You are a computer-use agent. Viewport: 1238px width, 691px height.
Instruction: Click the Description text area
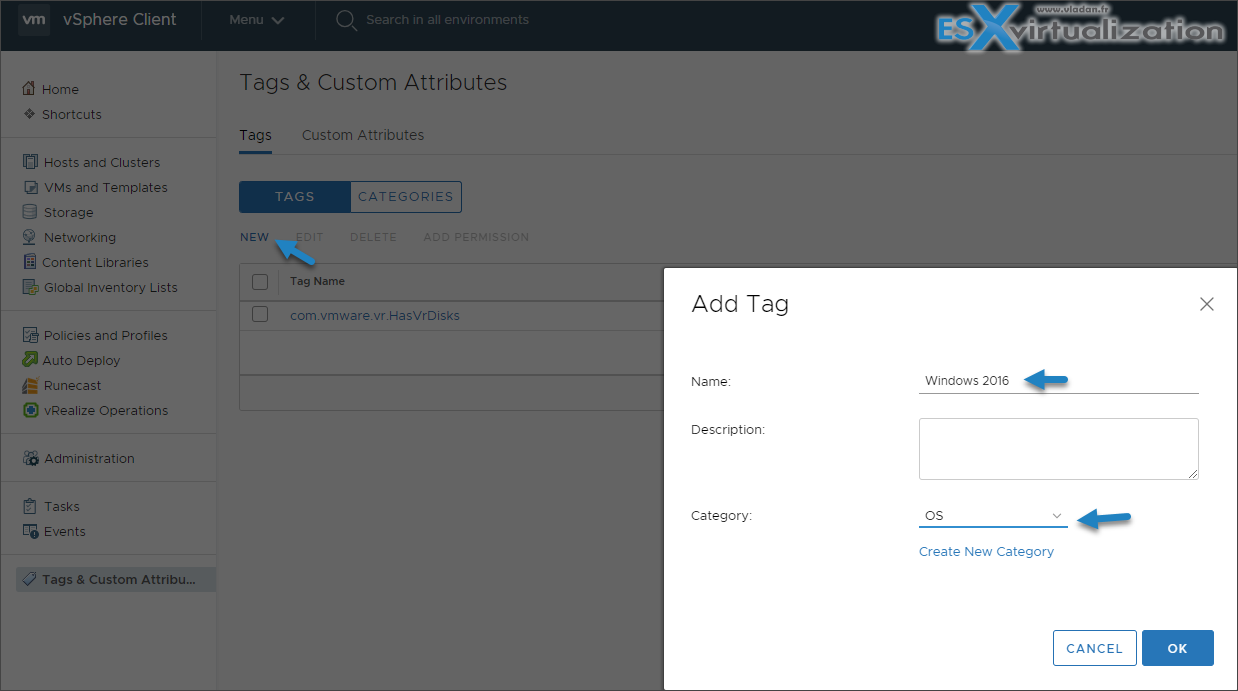coord(1059,449)
